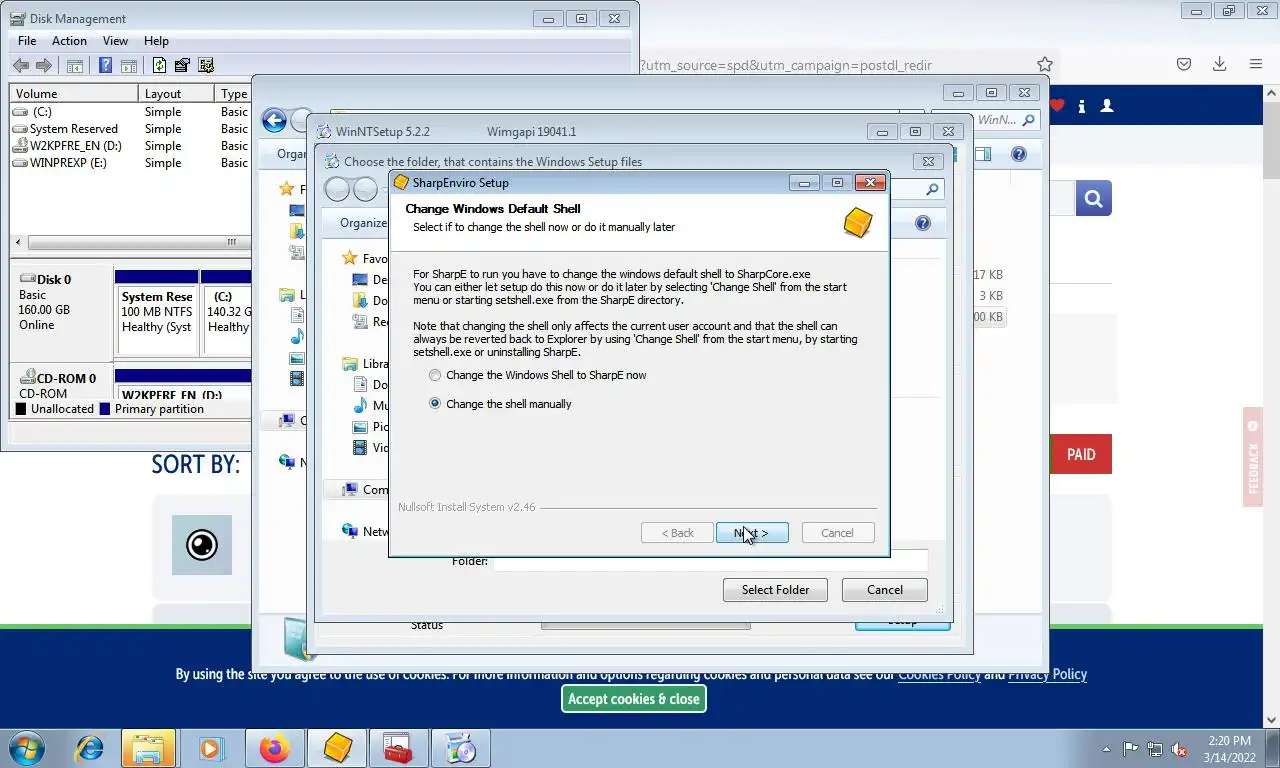Click the Layout column header
Image resolution: width=1280 pixels, height=768 pixels.
pos(176,94)
